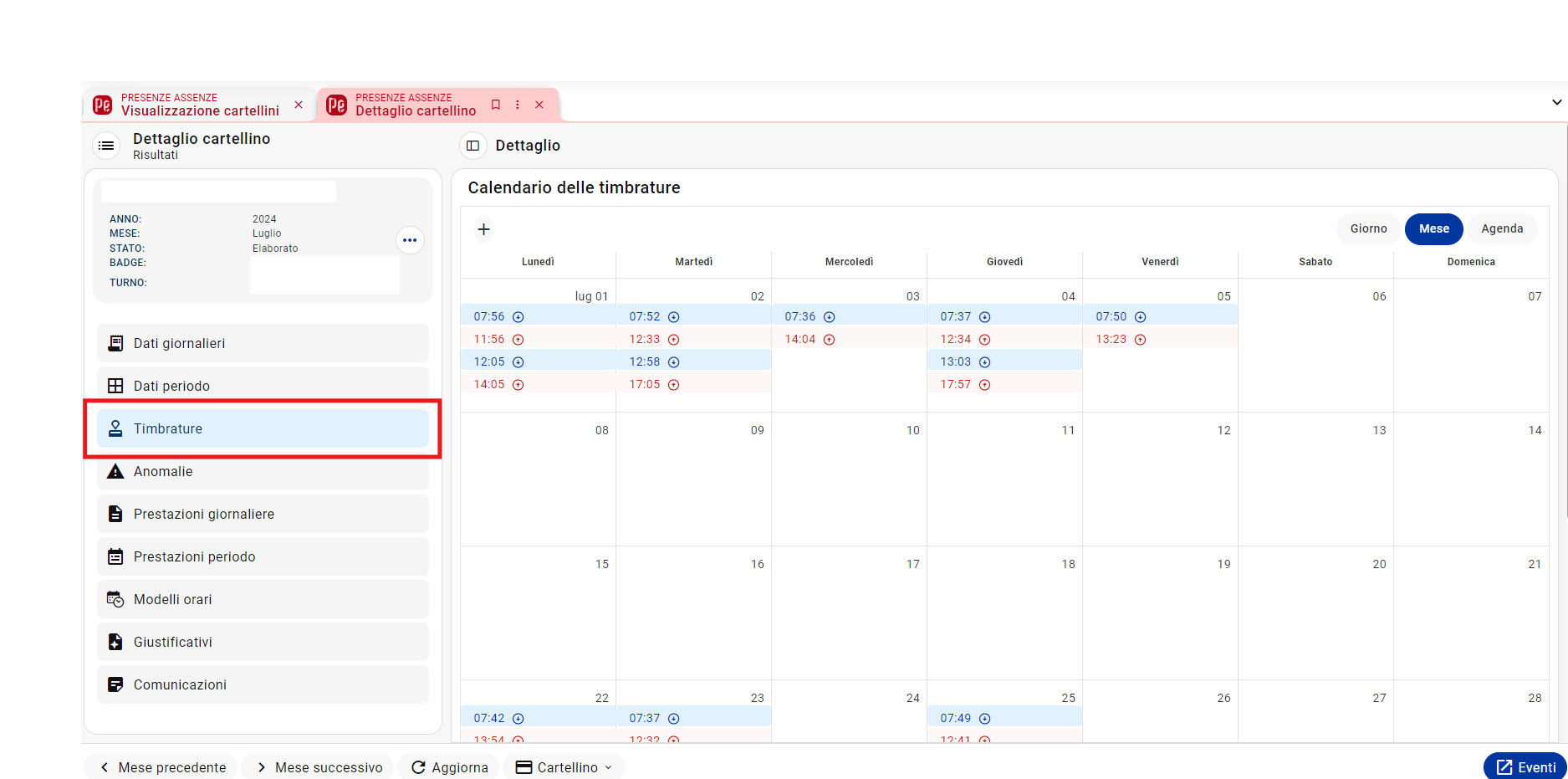Click the clock icon next to 07:56
Image resolution: width=1568 pixels, height=779 pixels.
click(x=518, y=317)
